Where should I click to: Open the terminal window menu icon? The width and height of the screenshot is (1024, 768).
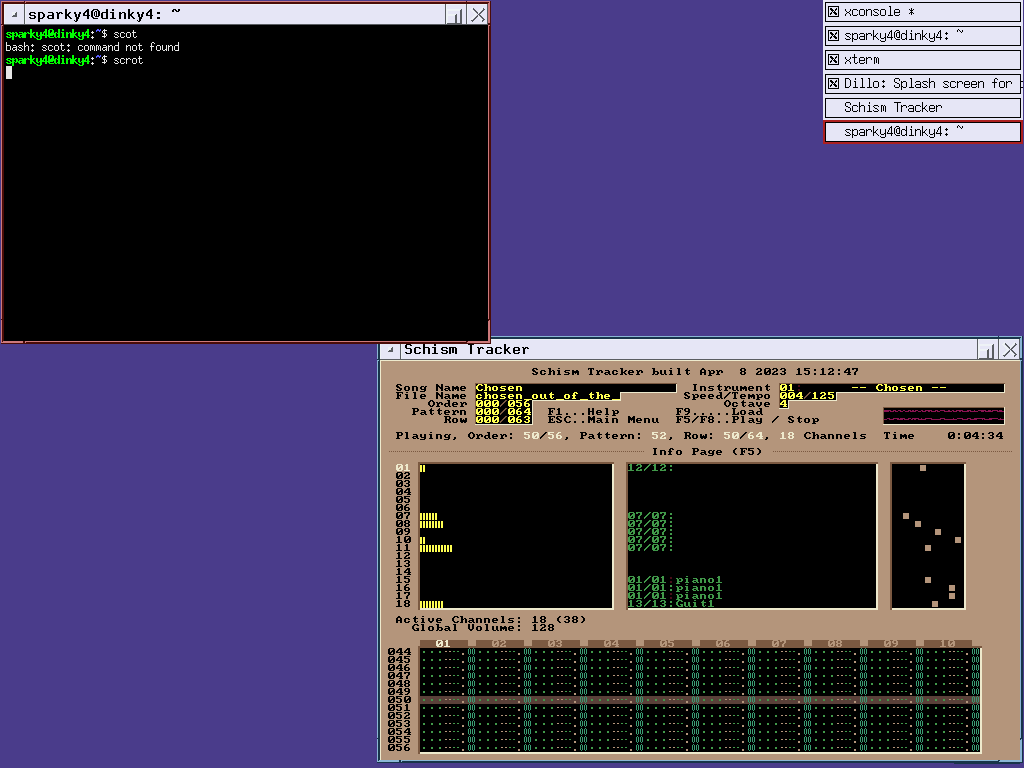click(x=14, y=14)
